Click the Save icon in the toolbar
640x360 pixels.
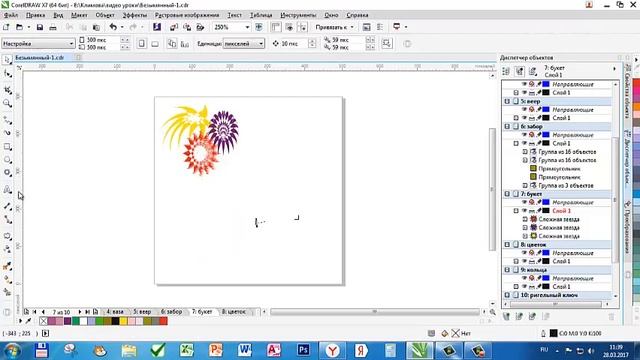click(x=40, y=27)
